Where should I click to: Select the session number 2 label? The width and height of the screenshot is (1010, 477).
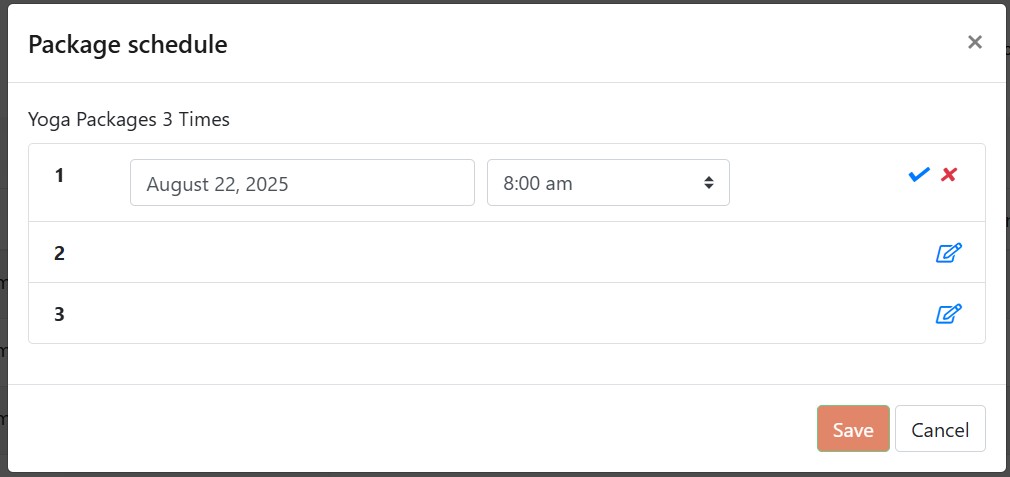coord(59,253)
